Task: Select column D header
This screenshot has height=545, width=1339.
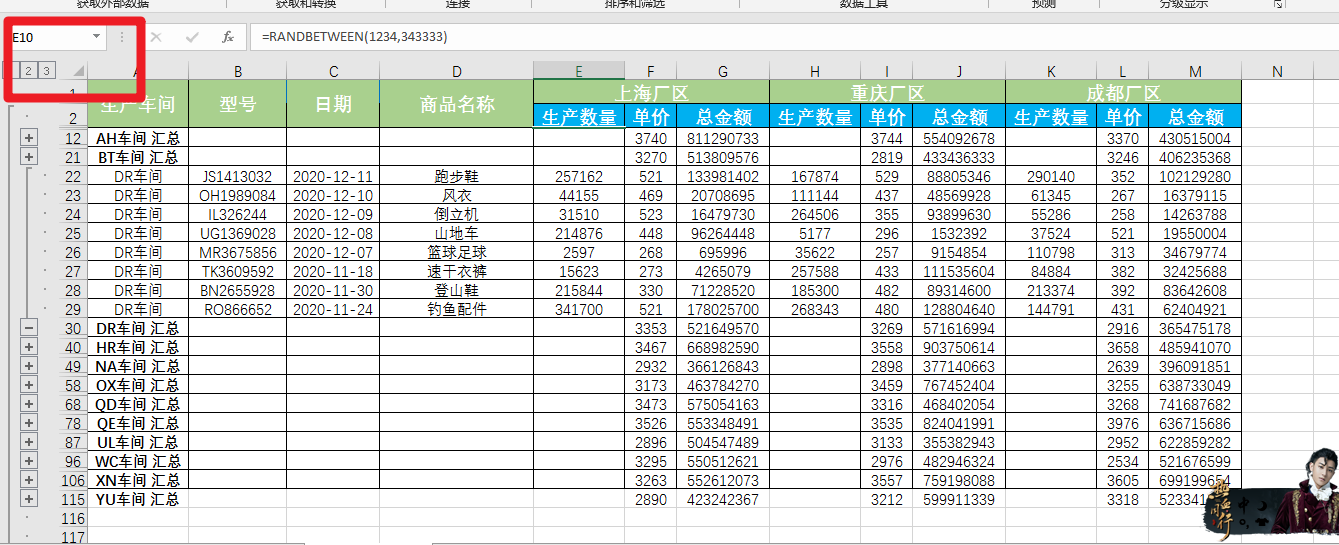Action: click(457, 71)
